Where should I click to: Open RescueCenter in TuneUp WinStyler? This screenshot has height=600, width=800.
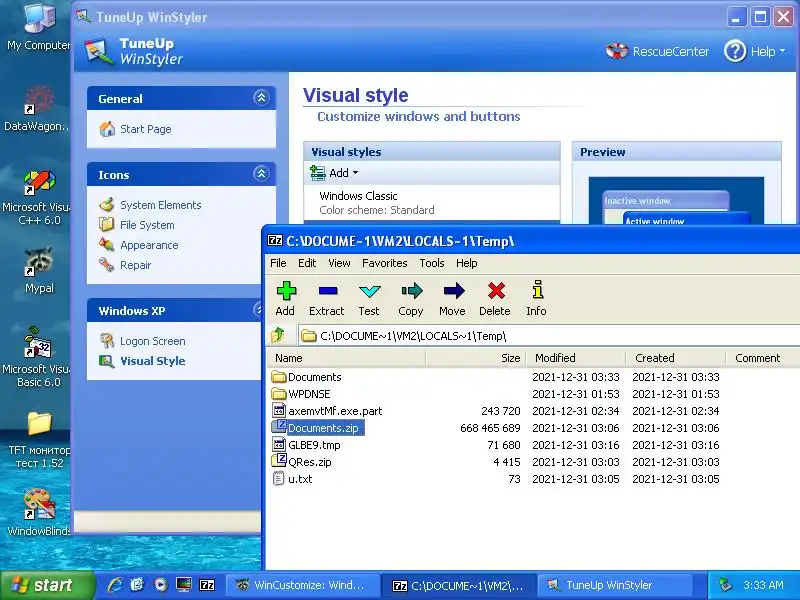click(658, 52)
